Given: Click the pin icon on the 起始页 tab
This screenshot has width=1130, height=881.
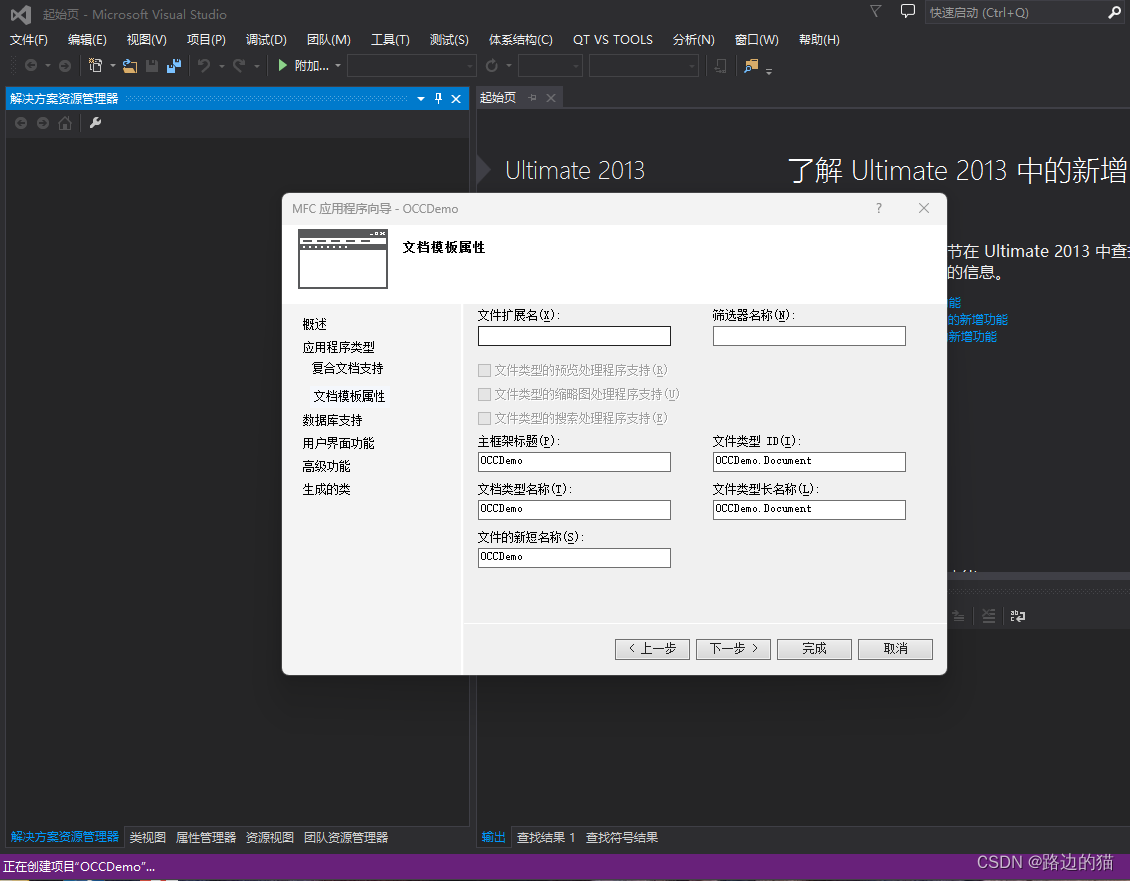Looking at the screenshot, I should point(533,97).
